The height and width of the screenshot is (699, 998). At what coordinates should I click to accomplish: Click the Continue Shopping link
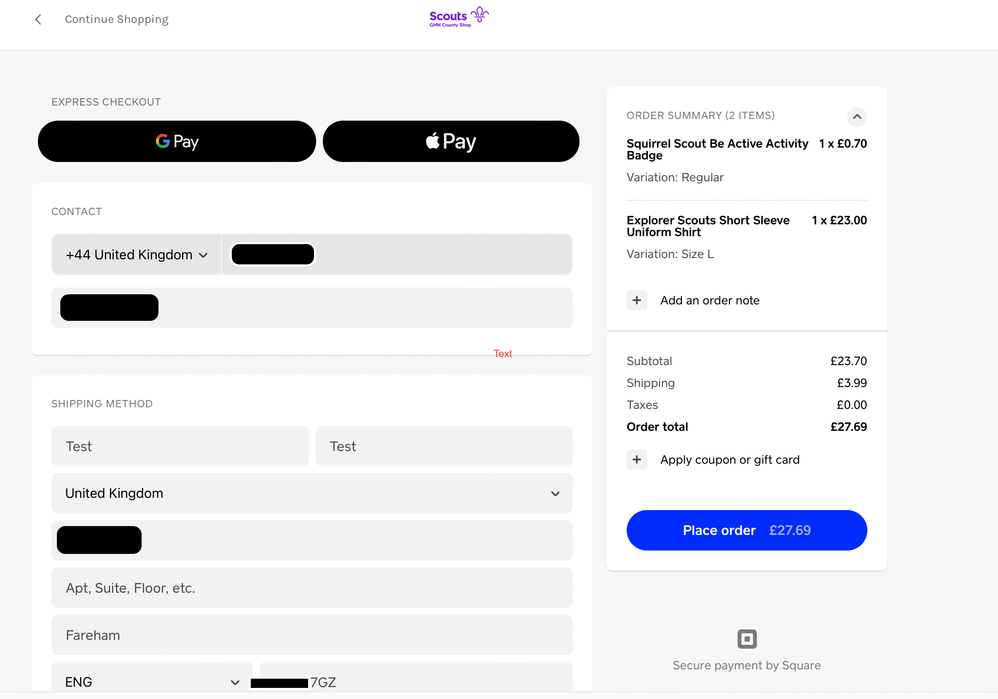pos(116,19)
